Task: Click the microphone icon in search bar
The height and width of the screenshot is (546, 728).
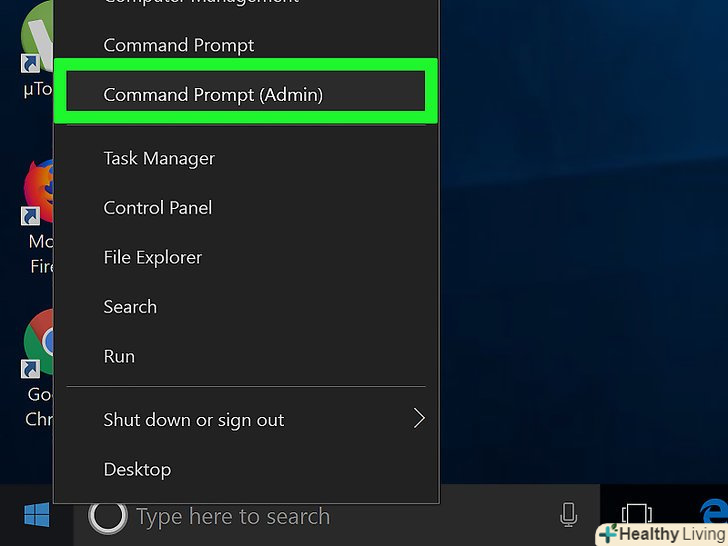Action: click(568, 516)
